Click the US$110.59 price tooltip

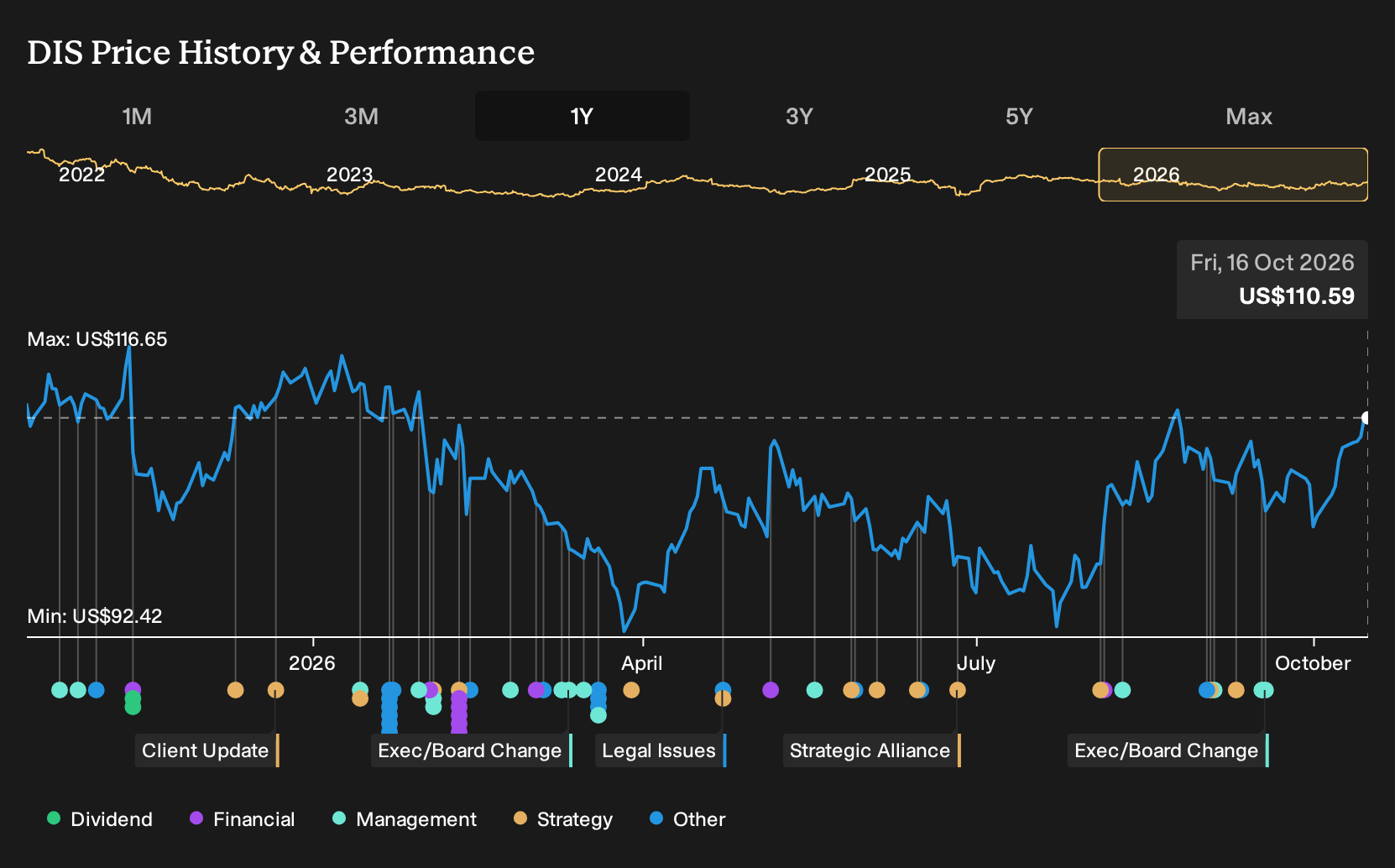point(1272,280)
